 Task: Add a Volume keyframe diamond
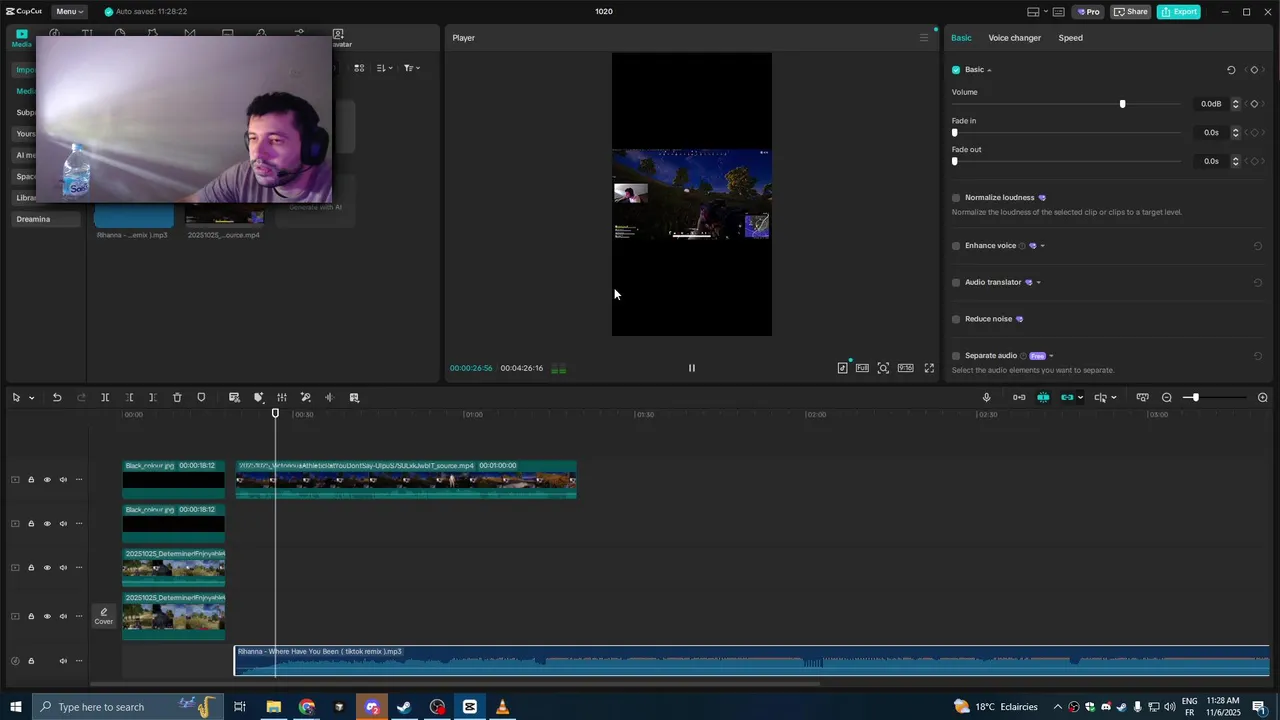coord(1254,104)
